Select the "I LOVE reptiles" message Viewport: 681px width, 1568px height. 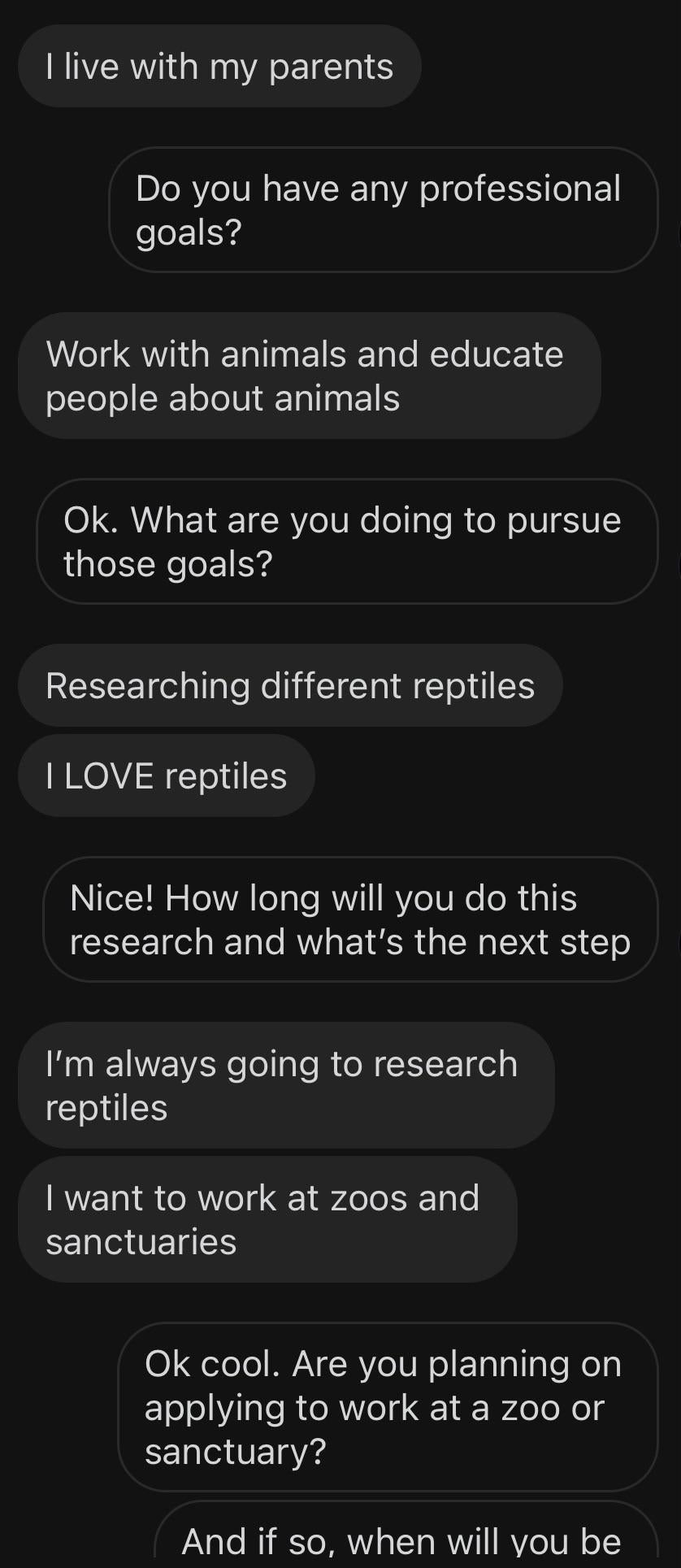coord(166,775)
